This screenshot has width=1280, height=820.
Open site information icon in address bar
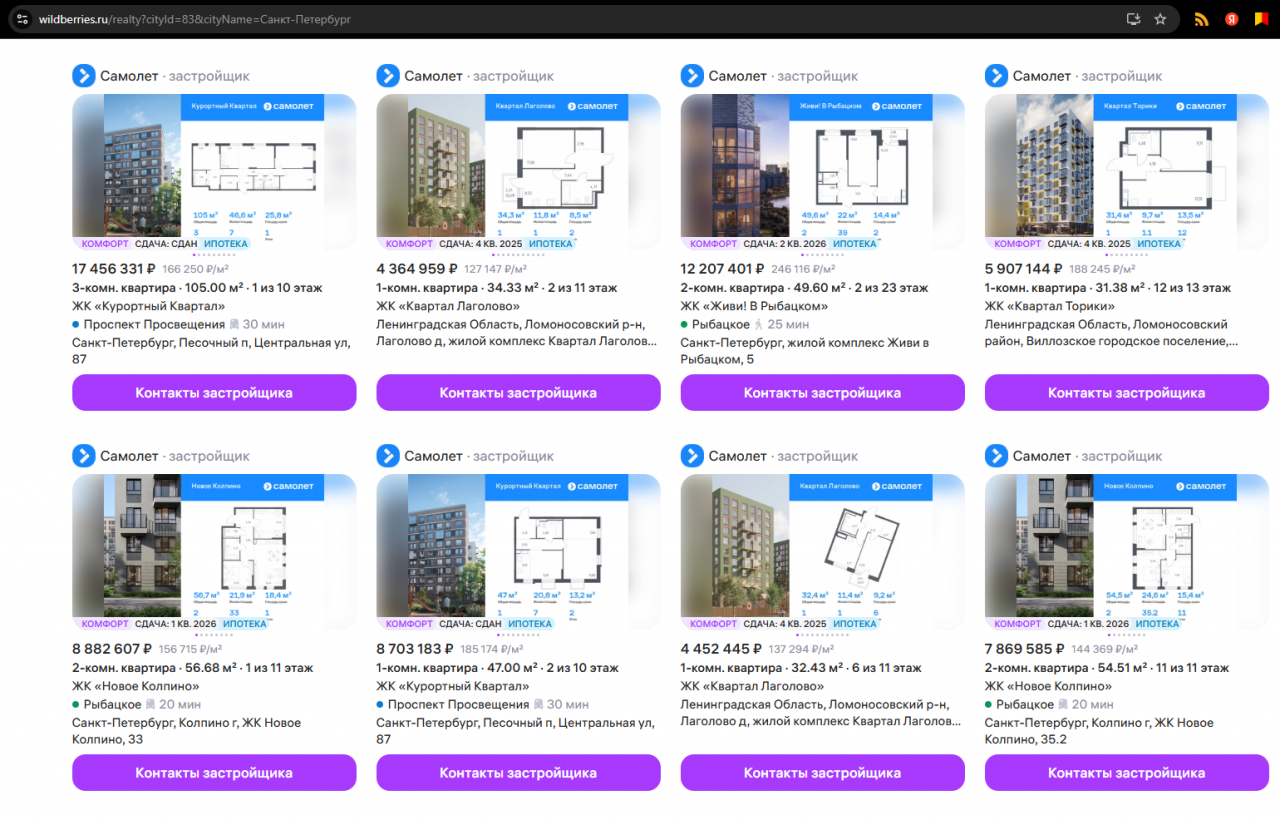(x=22, y=19)
